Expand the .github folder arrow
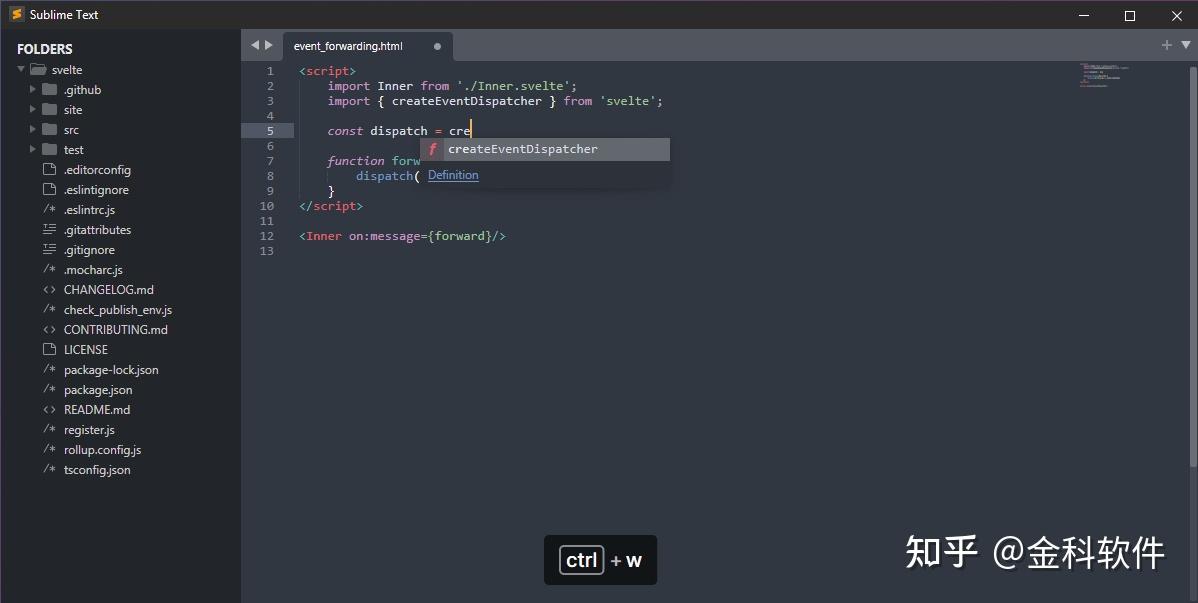Image resolution: width=1198 pixels, height=603 pixels. [x=32, y=89]
